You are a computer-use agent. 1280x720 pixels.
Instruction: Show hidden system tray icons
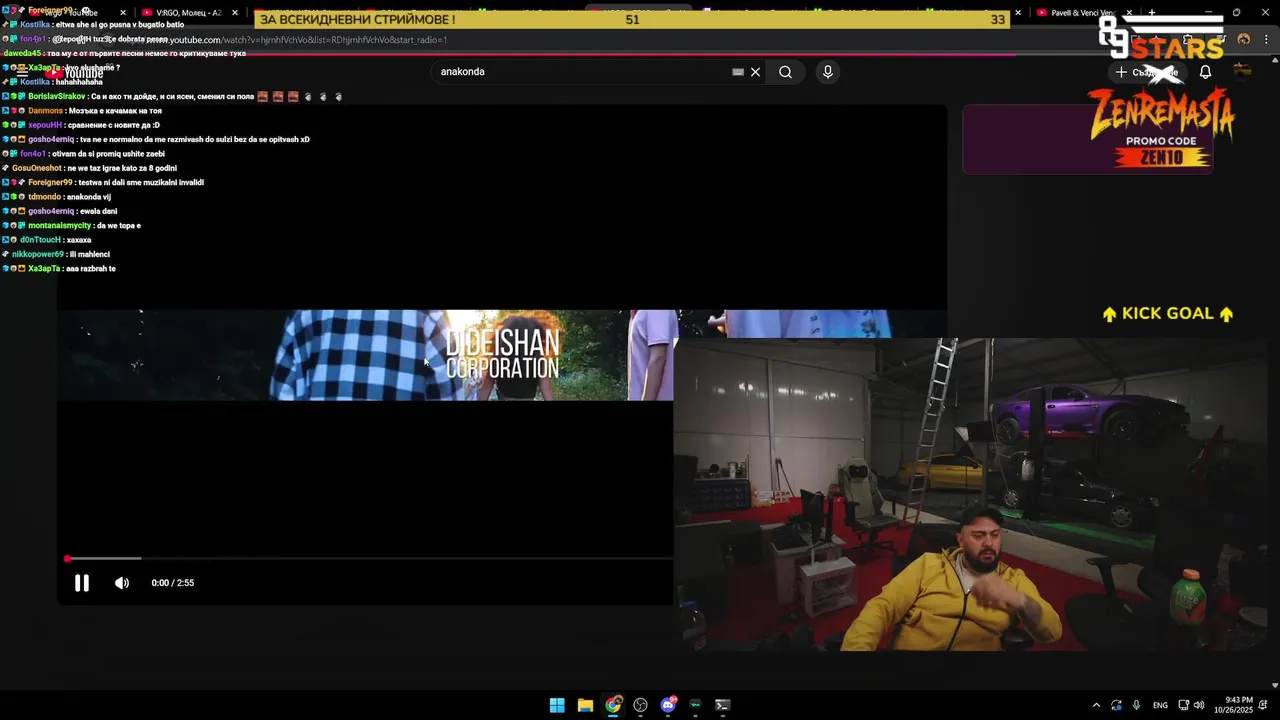pyautogui.click(x=1096, y=705)
